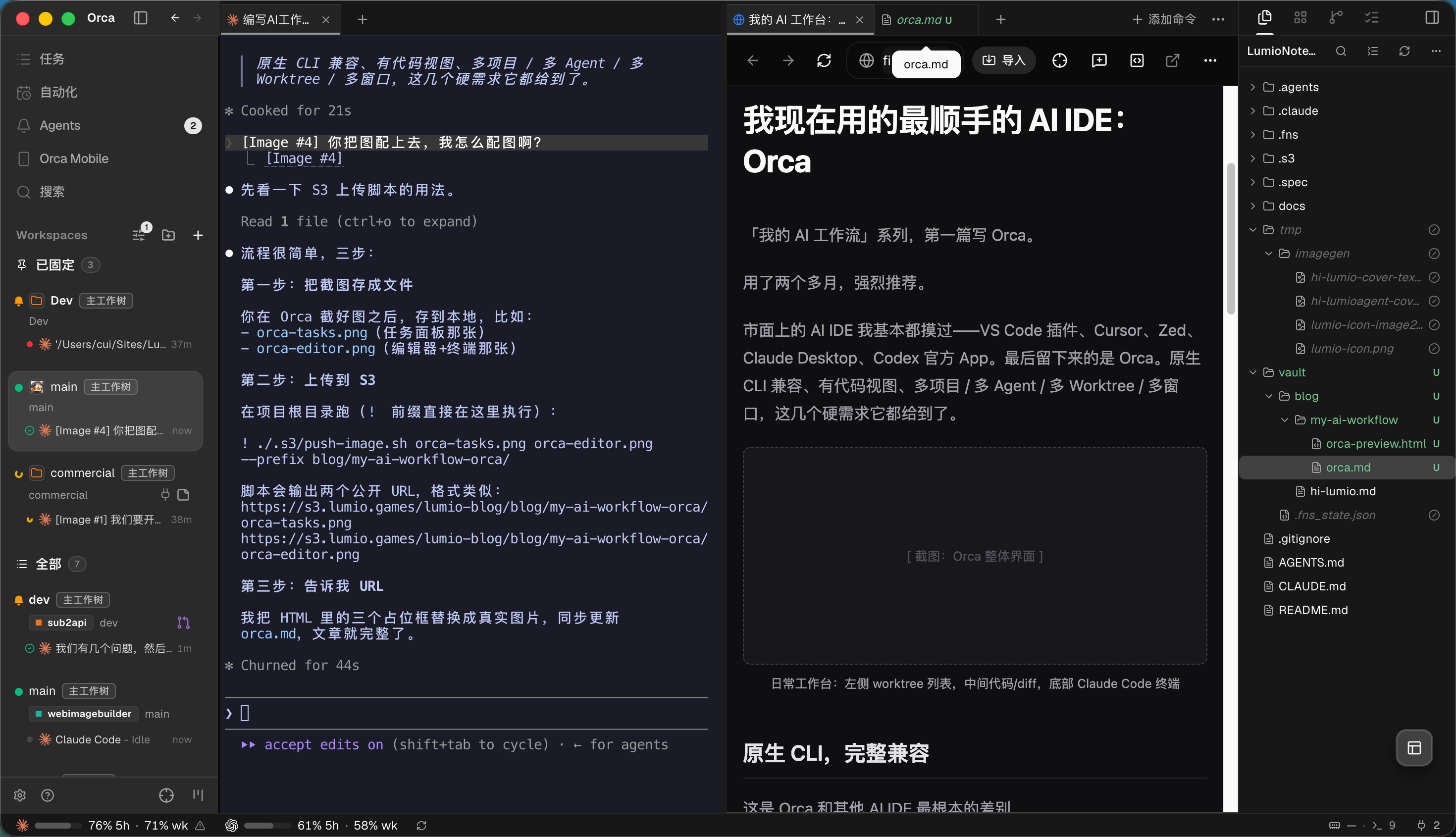Open a new terminal tab with plus

point(362,19)
